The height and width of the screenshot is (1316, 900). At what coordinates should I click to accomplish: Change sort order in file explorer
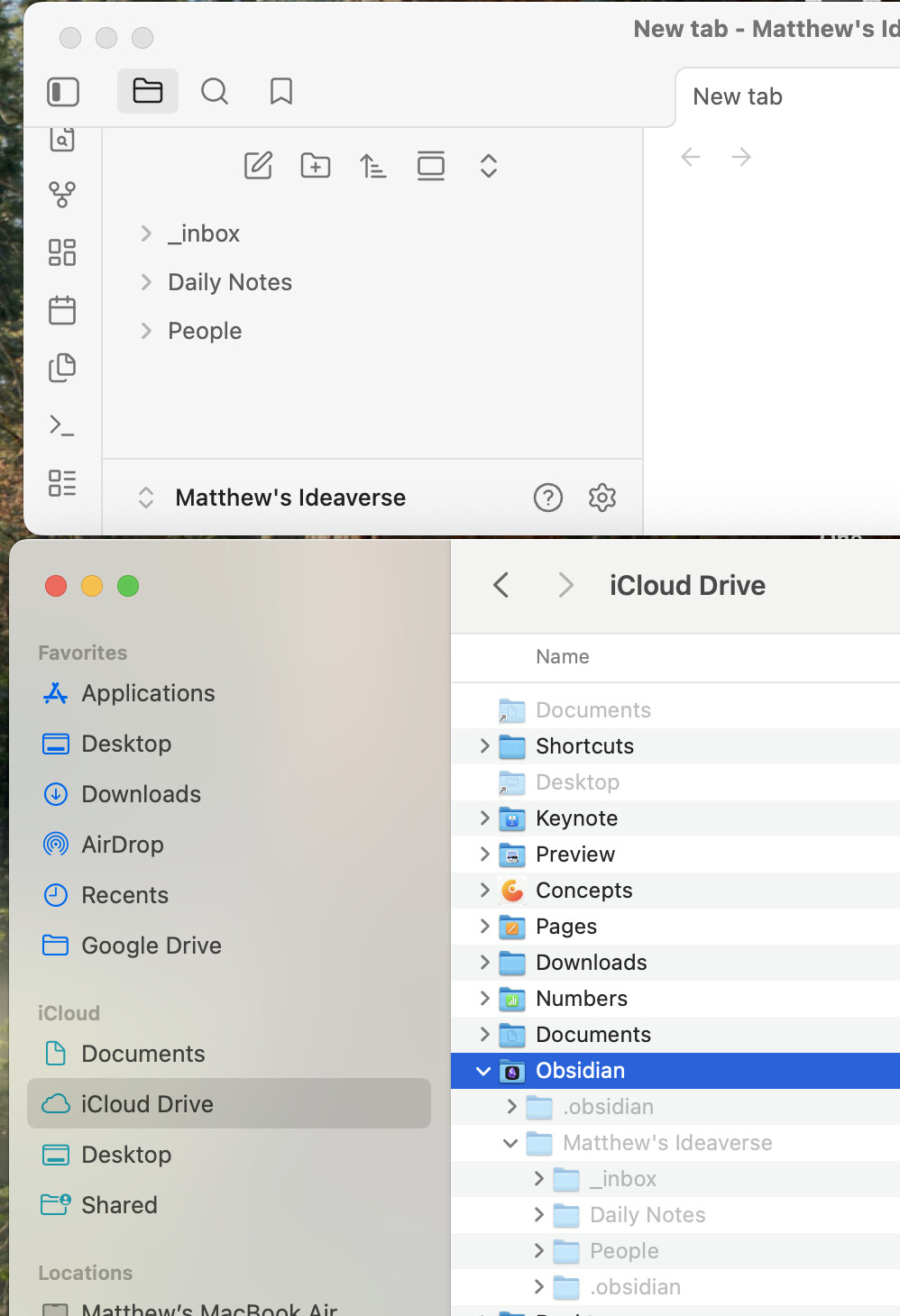click(372, 166)
